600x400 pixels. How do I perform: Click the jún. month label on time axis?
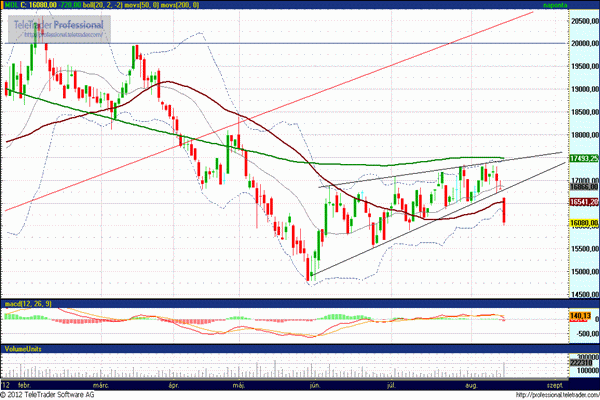[x=315, y=385]
